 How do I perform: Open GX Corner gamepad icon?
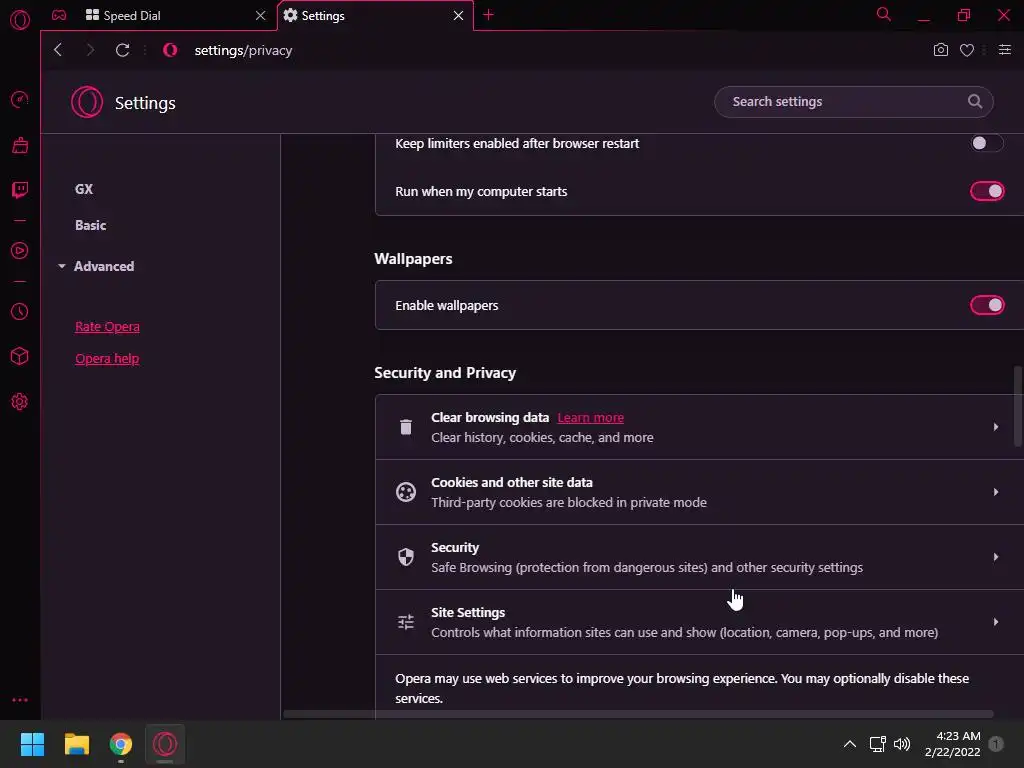[x=59, y=15]
